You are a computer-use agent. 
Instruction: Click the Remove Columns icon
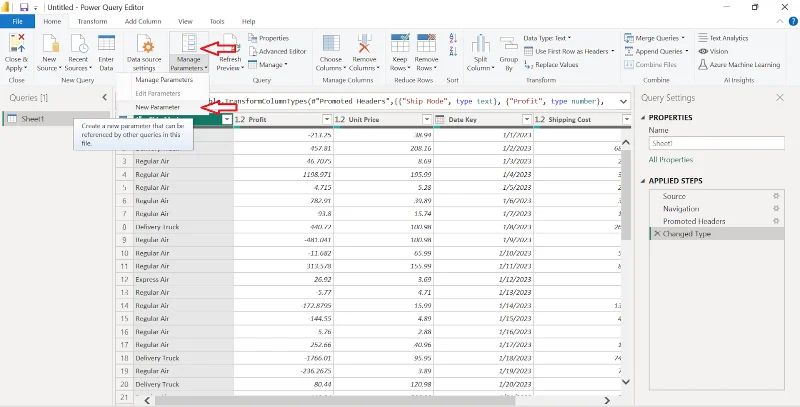[x=364, y=44]
